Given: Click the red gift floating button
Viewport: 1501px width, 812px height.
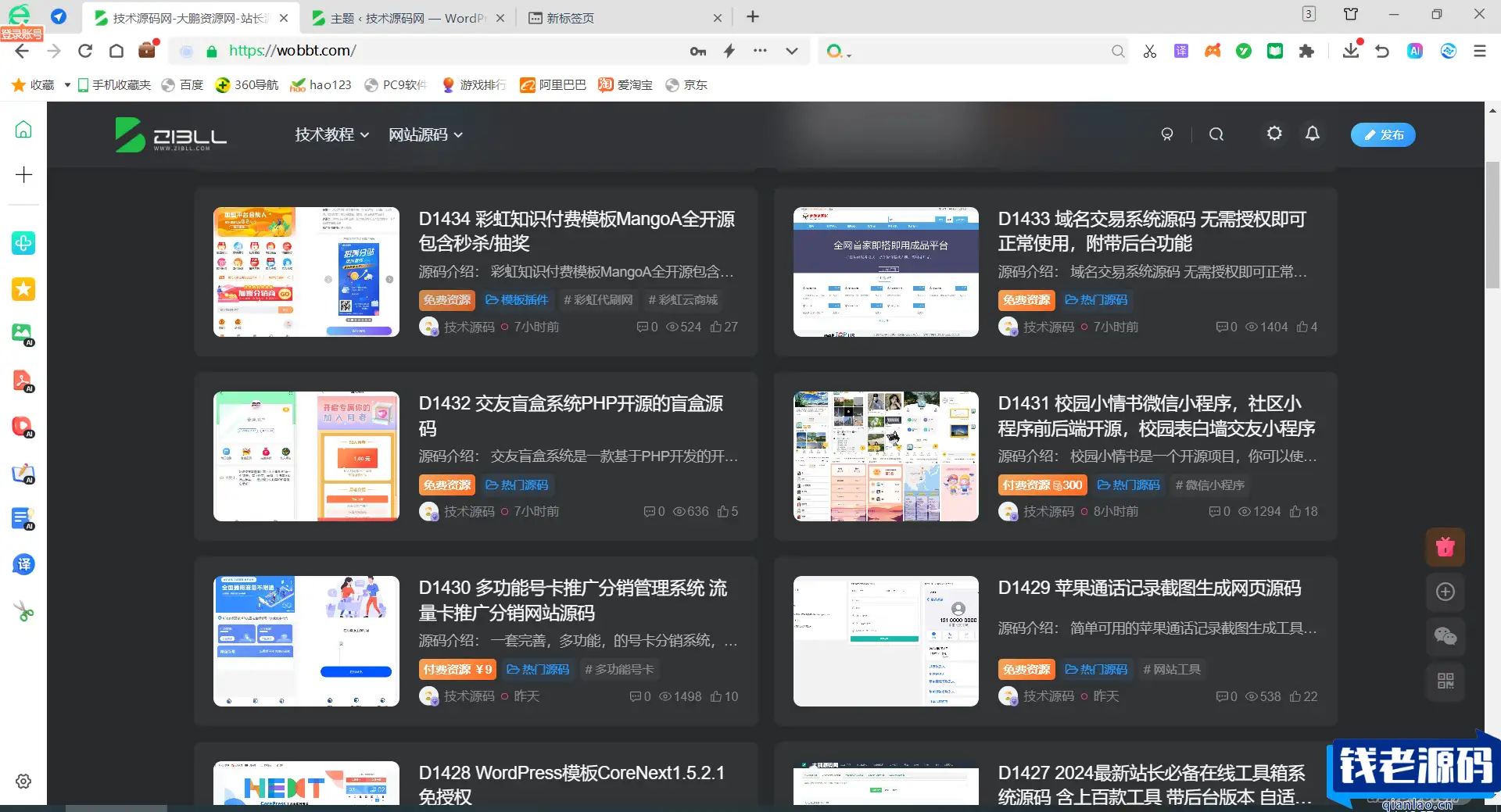Looking at the screenshot, I should click(1445, 547).
